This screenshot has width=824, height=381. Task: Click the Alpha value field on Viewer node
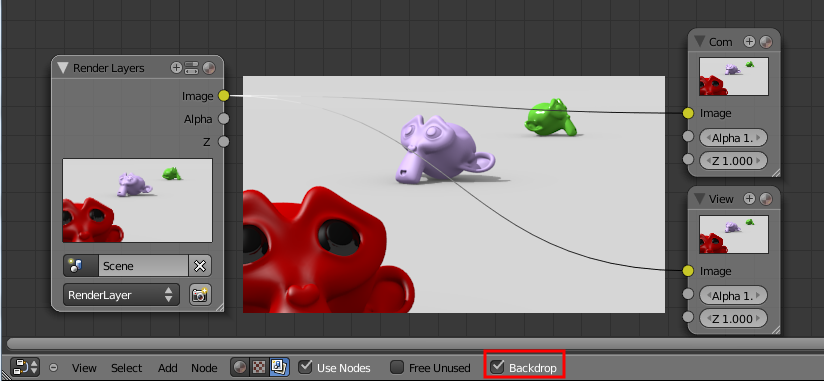733,295
